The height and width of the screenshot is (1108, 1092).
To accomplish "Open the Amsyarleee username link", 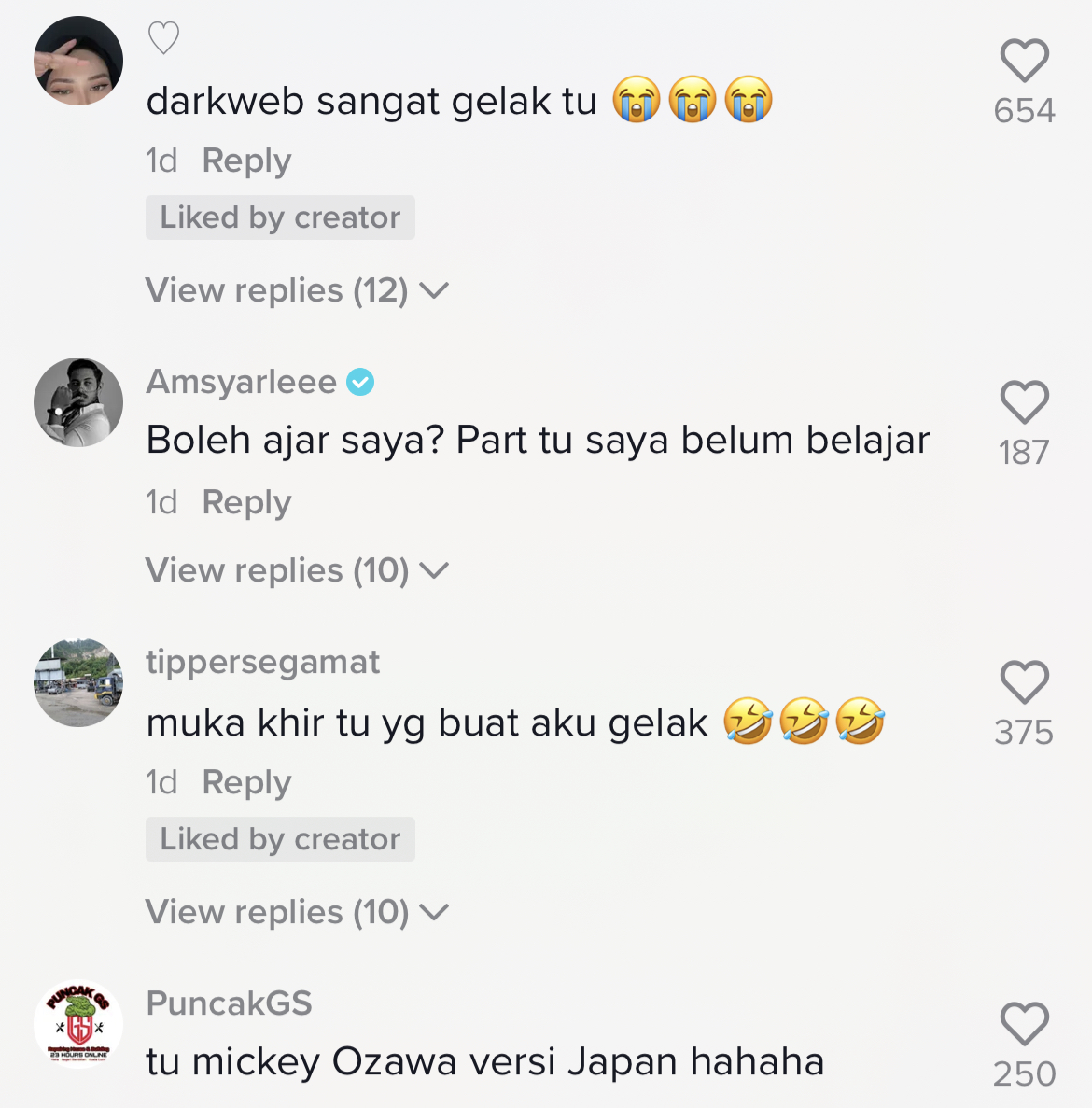I will pyautogui.click(x=242, y=383).
